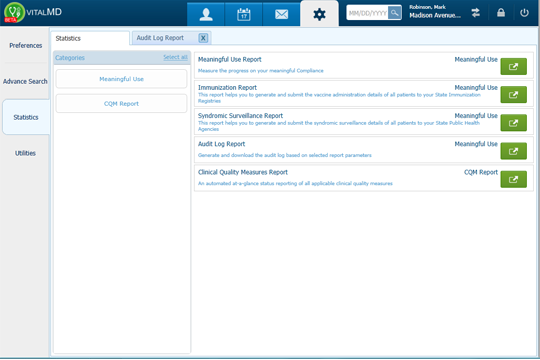Click 'Measure the progress on your meaningful Compliance' text

pyautogui.click(x=261, y=71)
